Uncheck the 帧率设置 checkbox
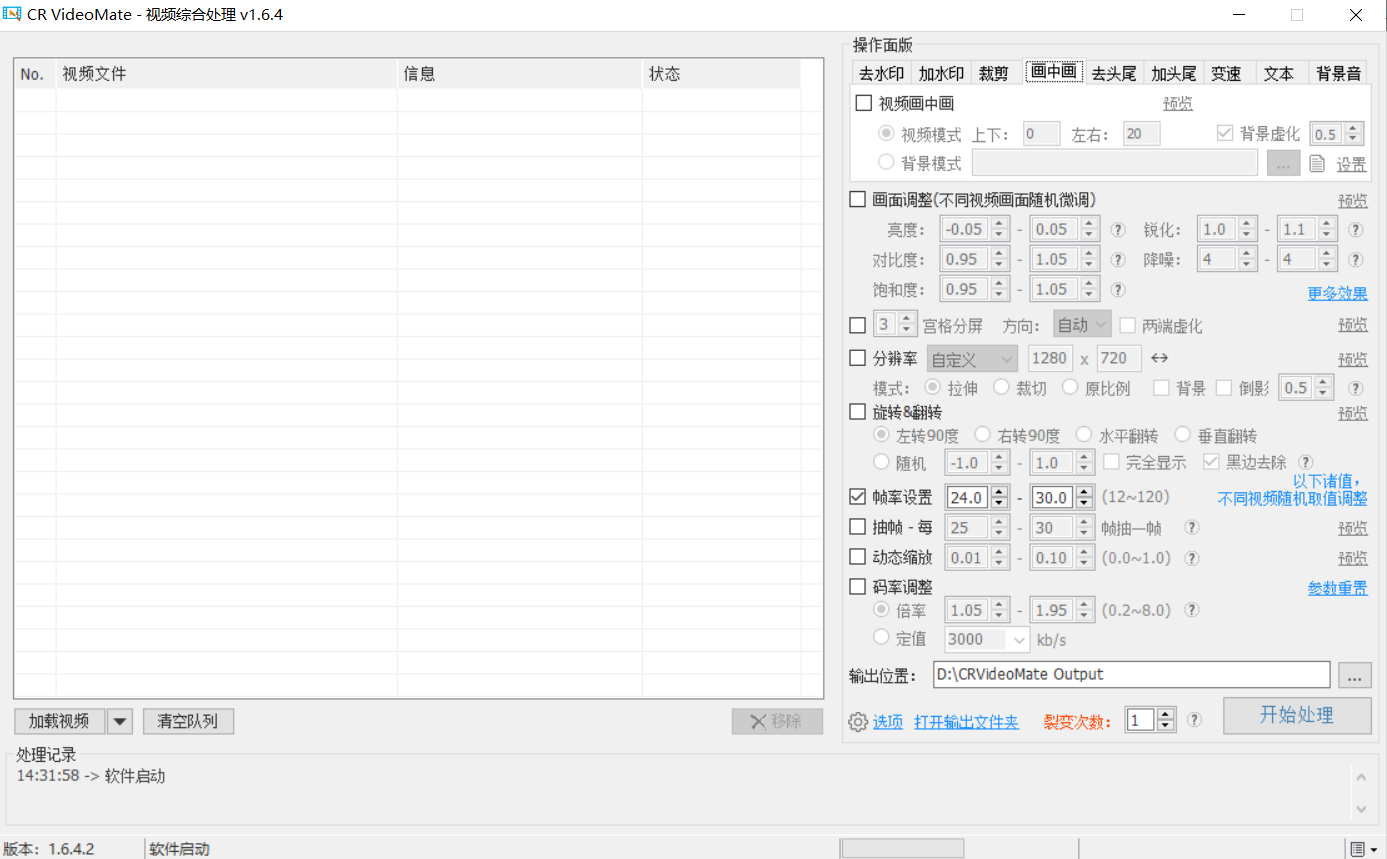Image resolution: width=1387 pixels, height=859 pixels. [x=857, y=497]
